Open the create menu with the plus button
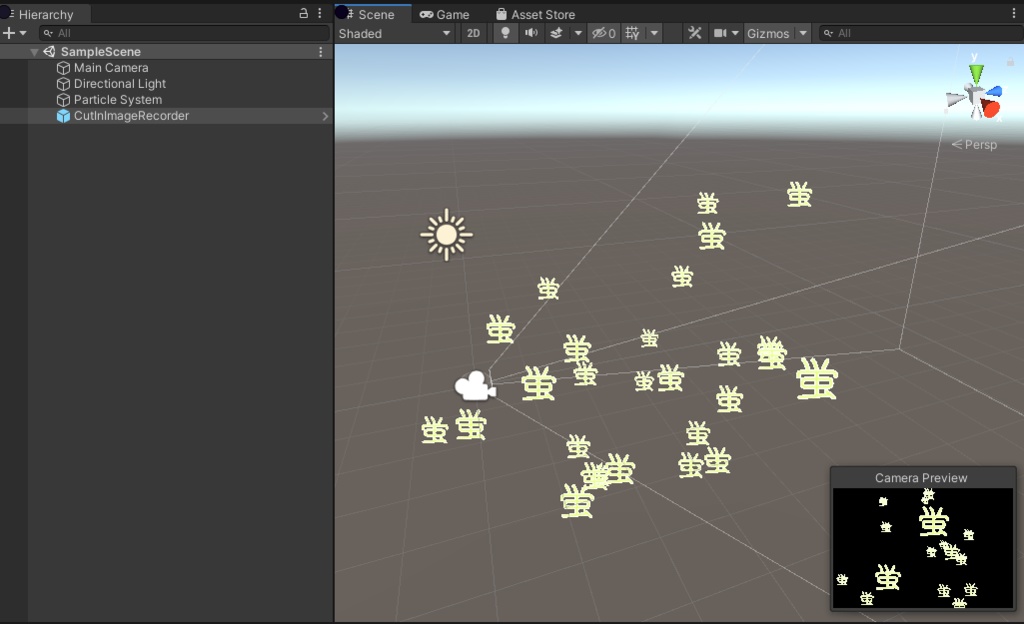1024x624 pixels. pos(8,32)
